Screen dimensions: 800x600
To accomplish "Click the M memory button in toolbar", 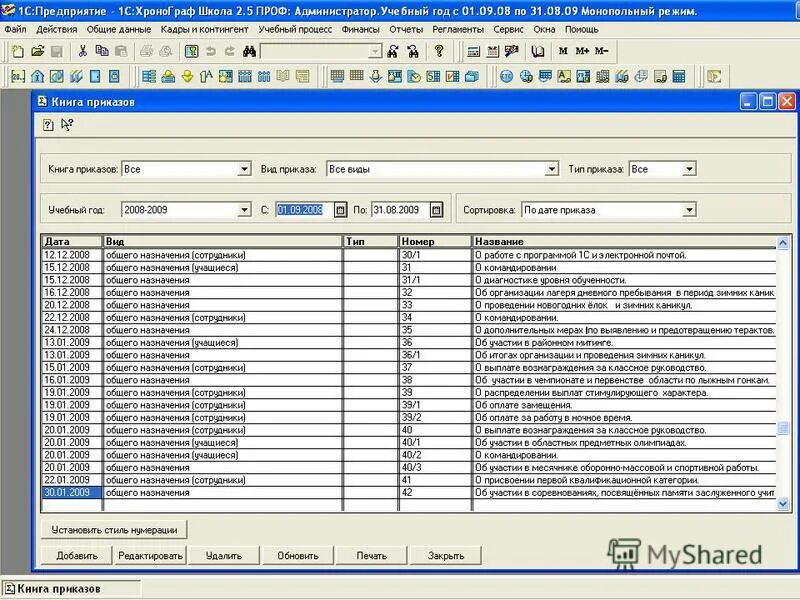I will click(x=563, y=51).
